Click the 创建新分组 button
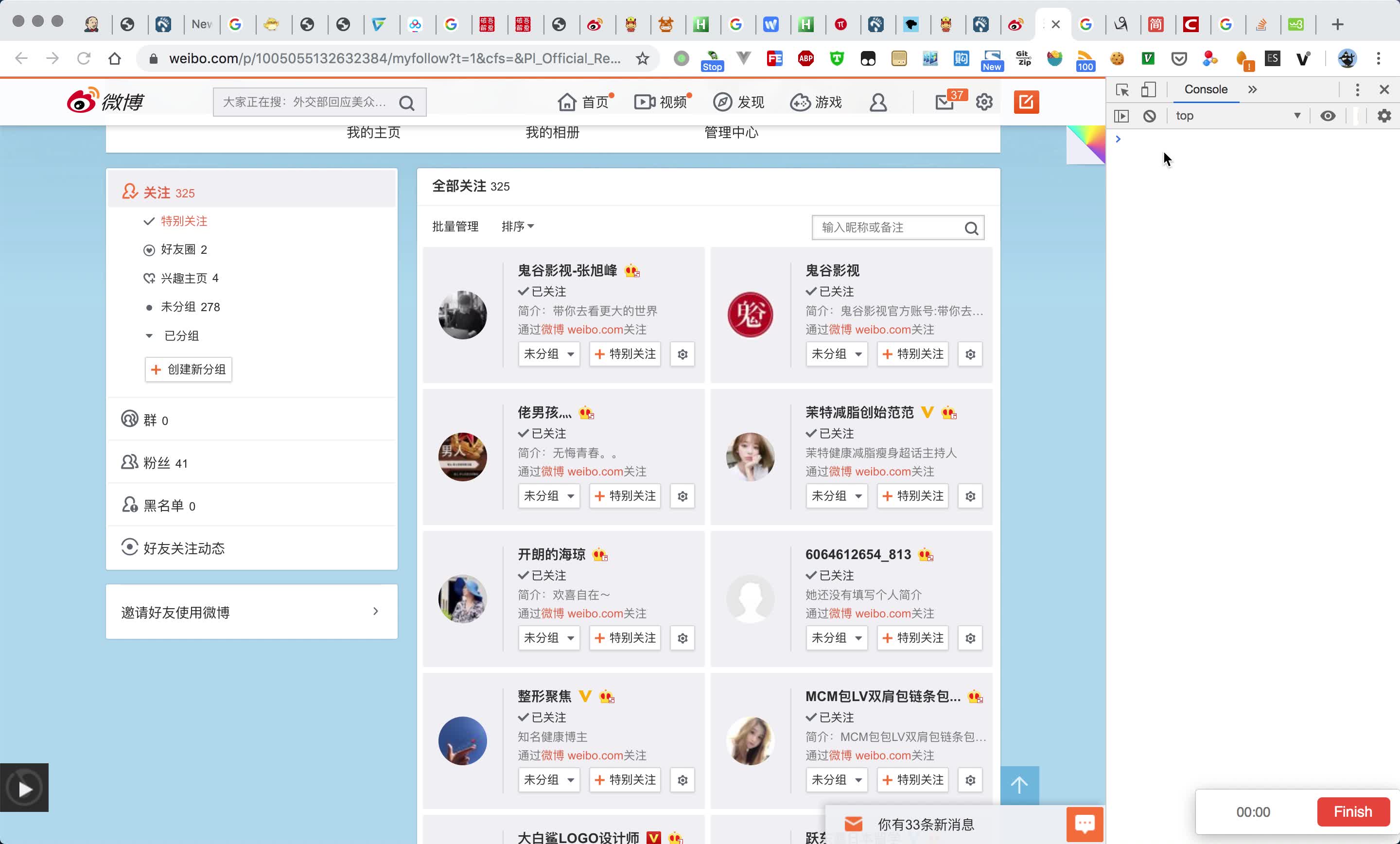 coord(188,369)
